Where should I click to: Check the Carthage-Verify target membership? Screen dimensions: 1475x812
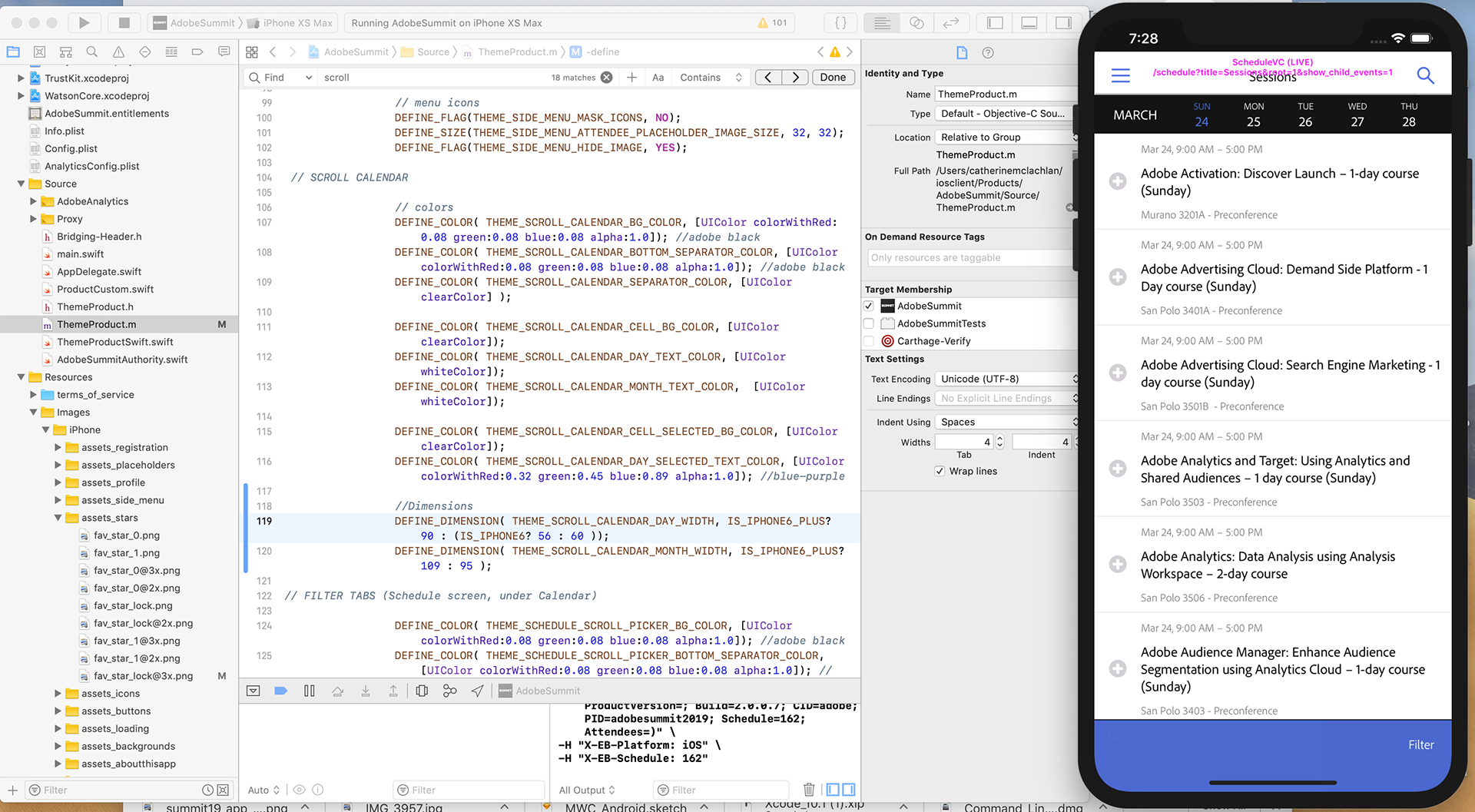(x=869, y=341)
